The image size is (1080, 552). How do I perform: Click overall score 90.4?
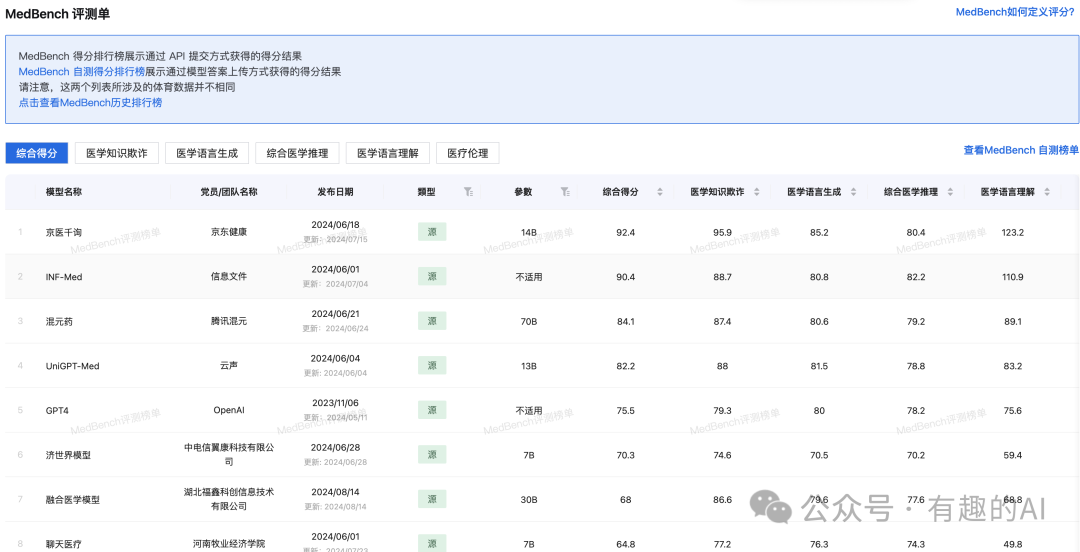pyautogui.click(x=625, y=277)
